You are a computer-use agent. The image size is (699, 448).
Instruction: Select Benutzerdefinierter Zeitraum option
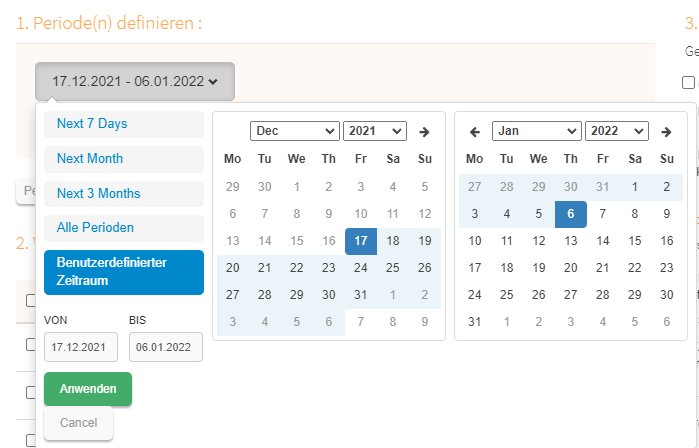coord(124,272)
